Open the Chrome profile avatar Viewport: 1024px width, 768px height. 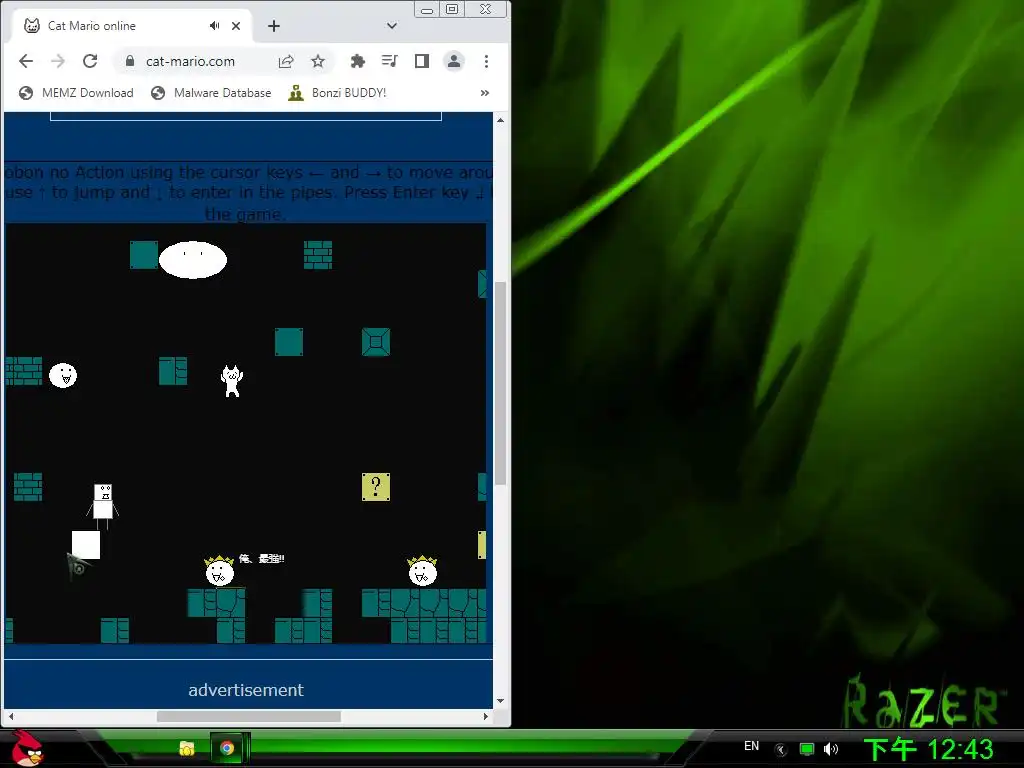(x=454, y=61)
